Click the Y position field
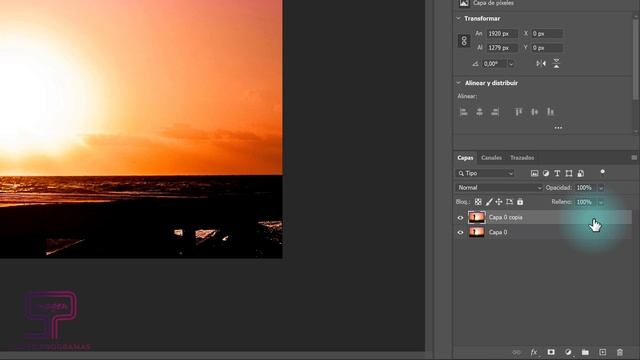This screenshot has height=360, width=640. pyautogui.click(x=547, y=48)
